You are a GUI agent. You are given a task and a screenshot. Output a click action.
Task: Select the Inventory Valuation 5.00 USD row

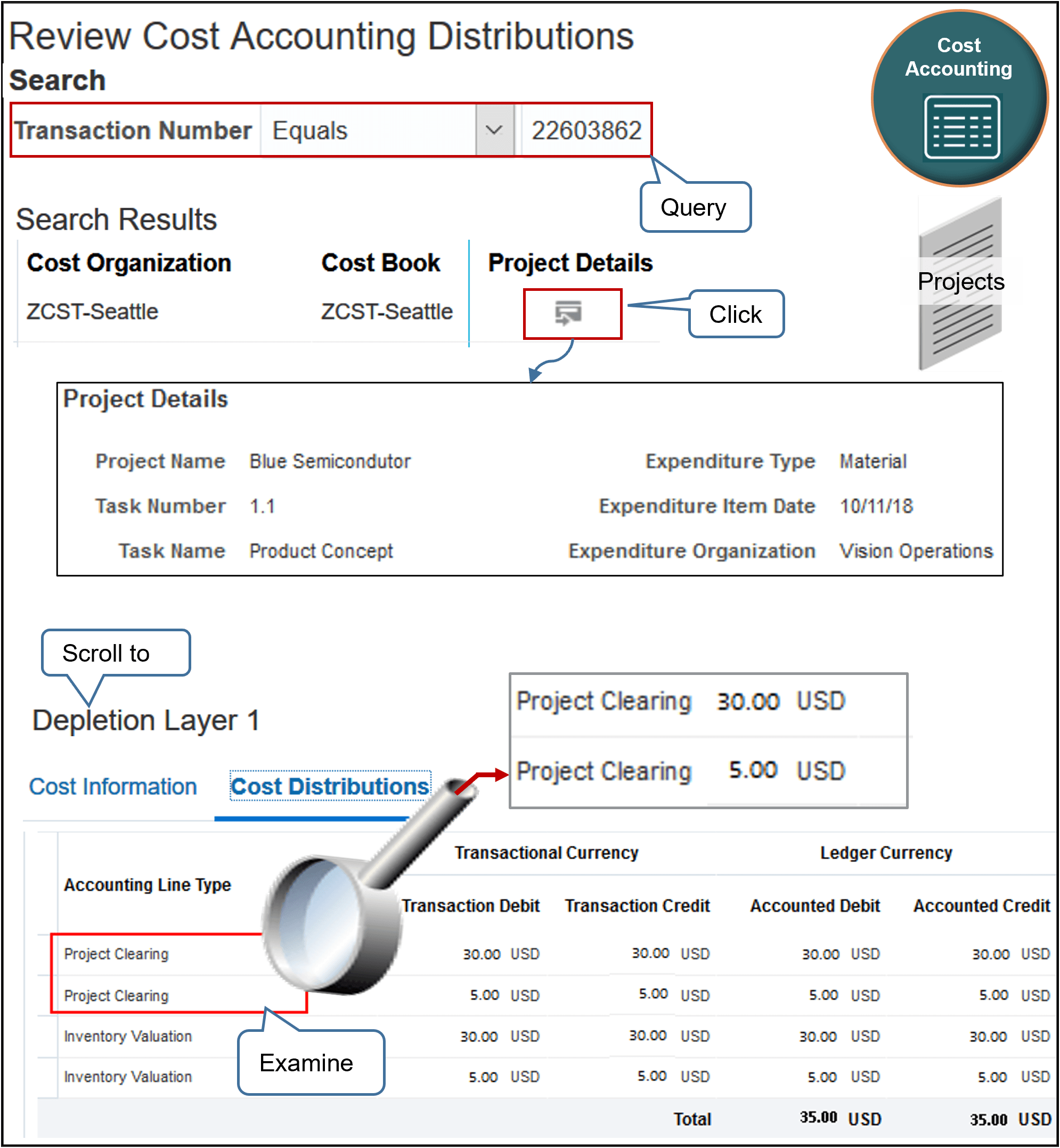pyautogui.click(x=127, y=1077)
